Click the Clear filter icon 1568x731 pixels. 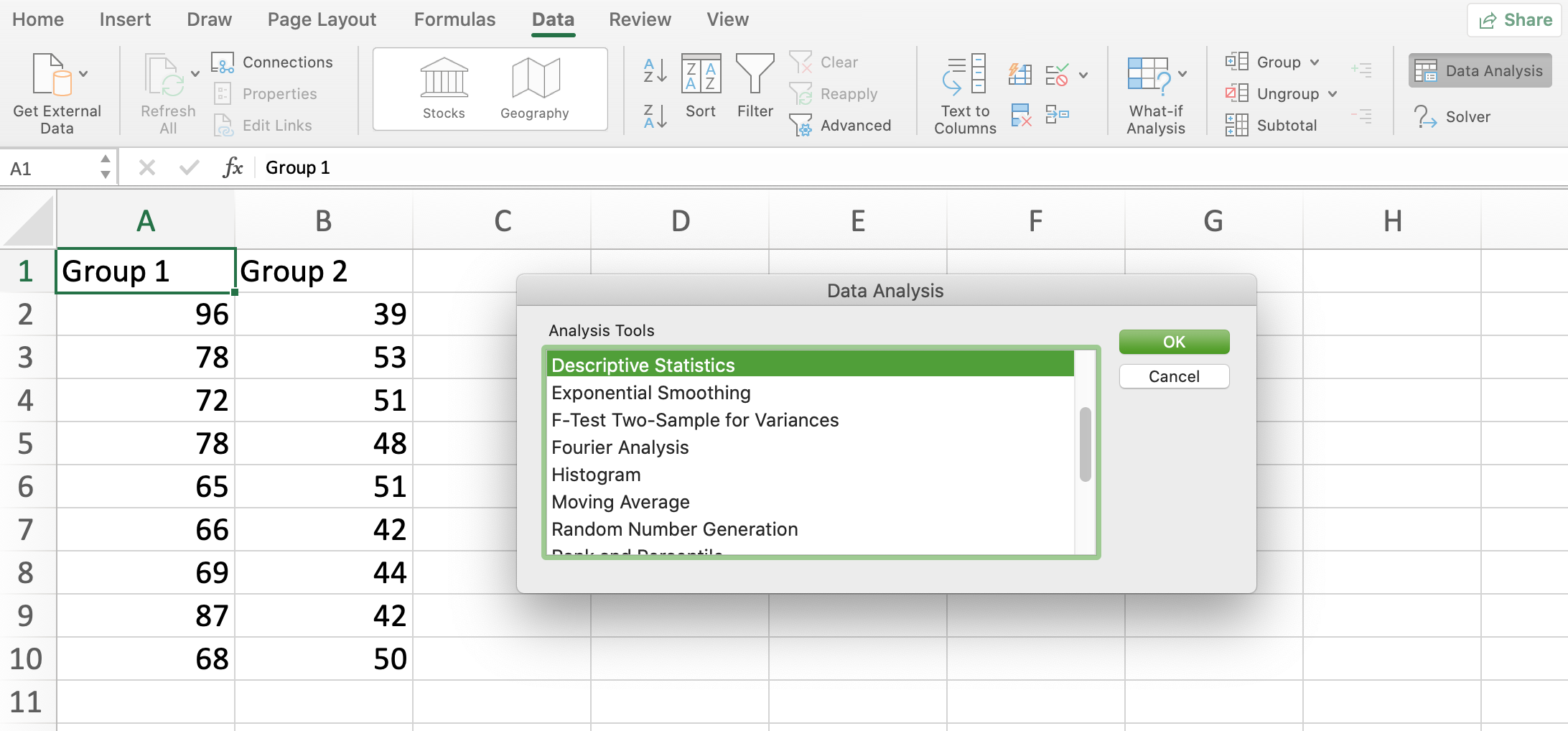point(801,62)
